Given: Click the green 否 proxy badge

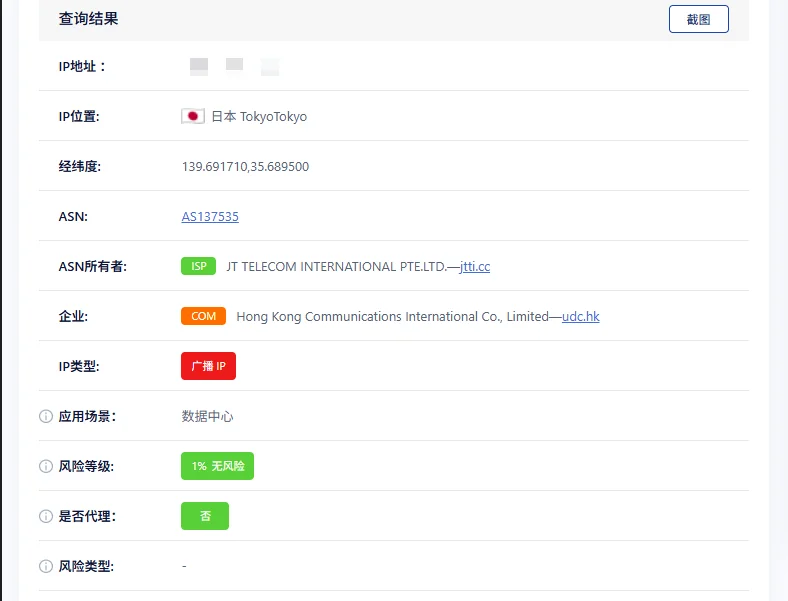Looking at the screenshot, I should [x=205, y=516].
